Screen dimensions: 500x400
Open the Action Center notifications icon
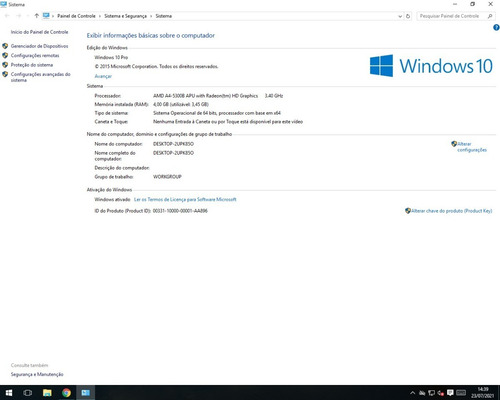point(450,393)
